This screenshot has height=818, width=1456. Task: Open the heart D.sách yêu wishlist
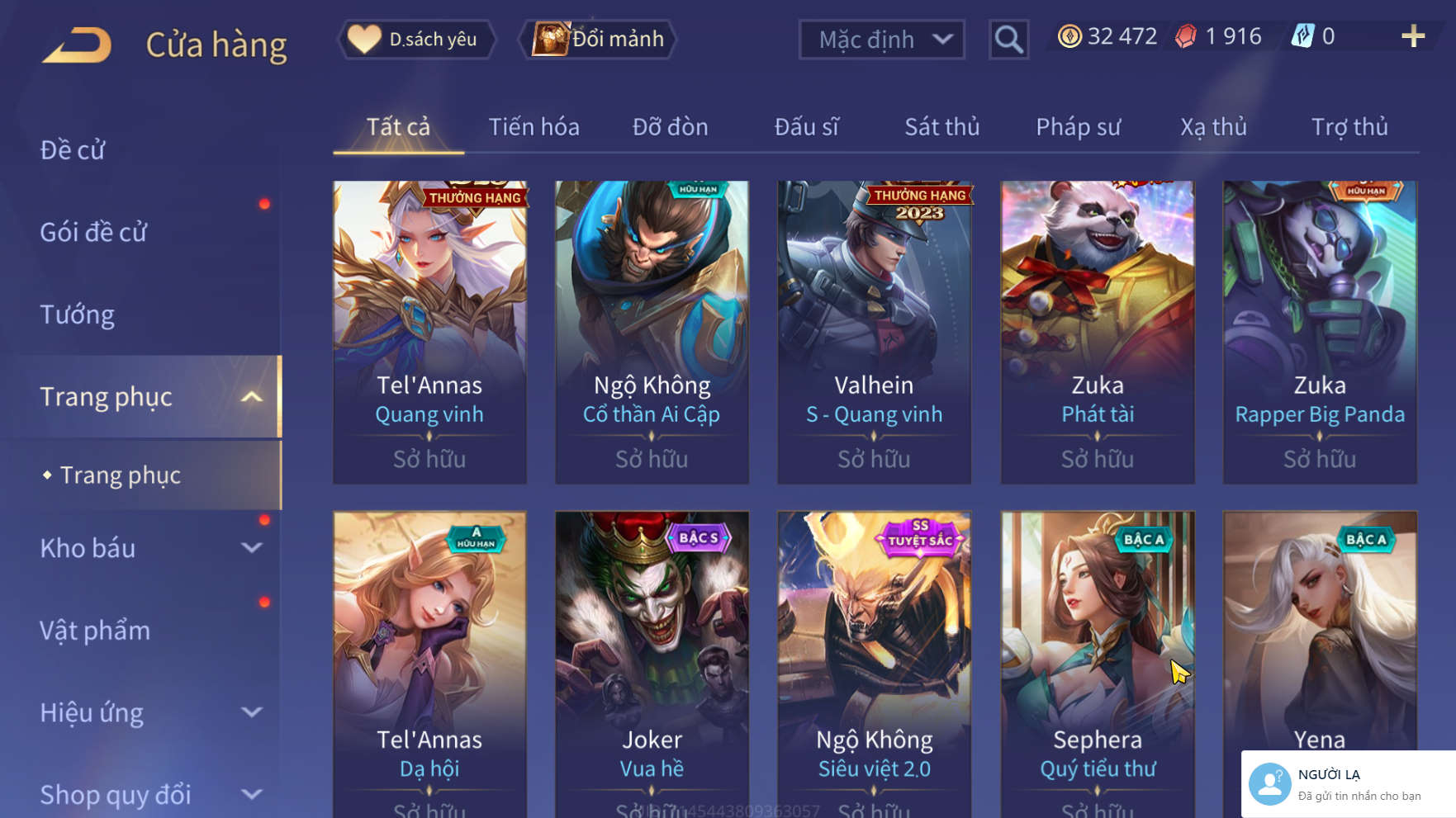416,39
